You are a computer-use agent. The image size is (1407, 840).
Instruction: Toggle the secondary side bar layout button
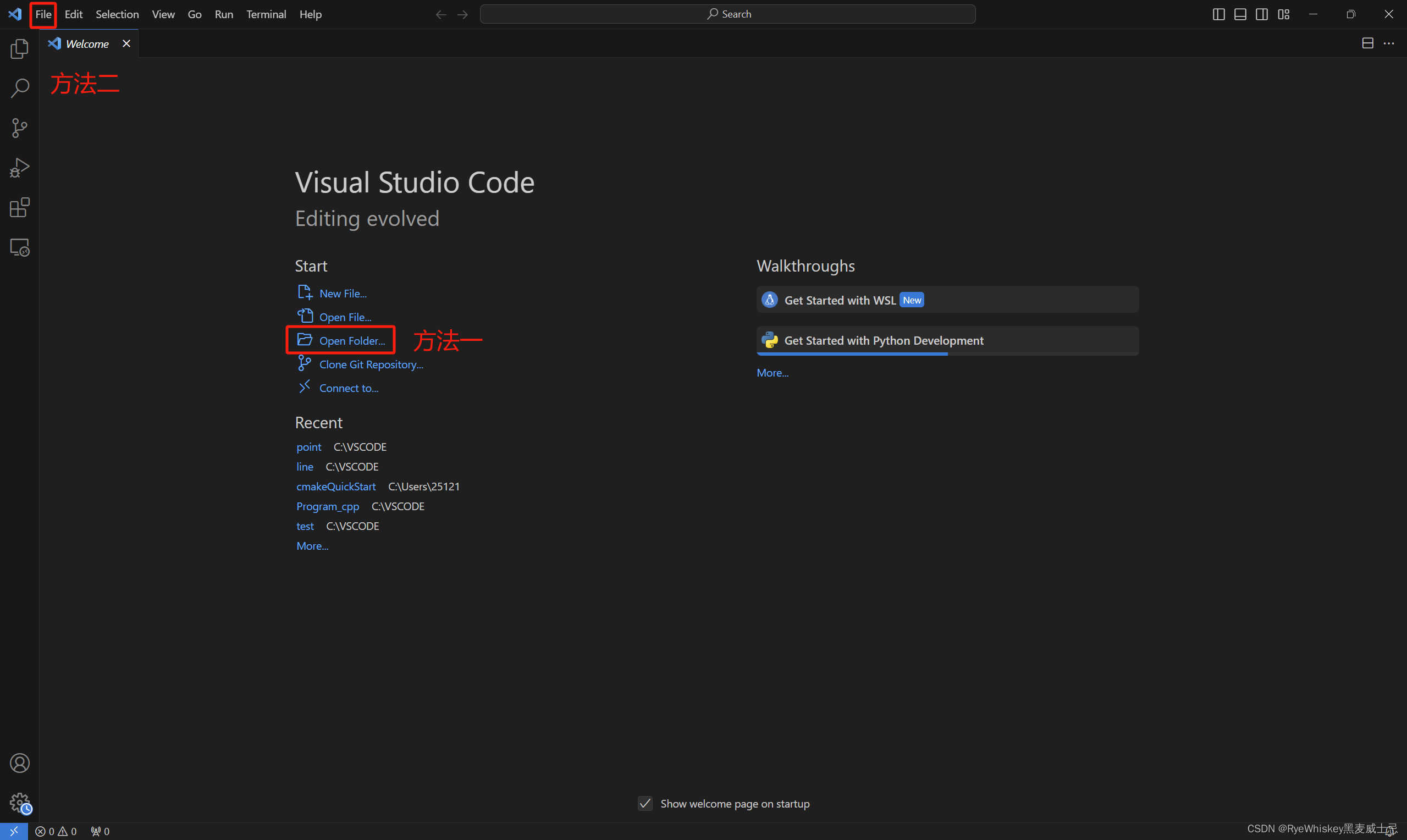tap(1261, 14)
